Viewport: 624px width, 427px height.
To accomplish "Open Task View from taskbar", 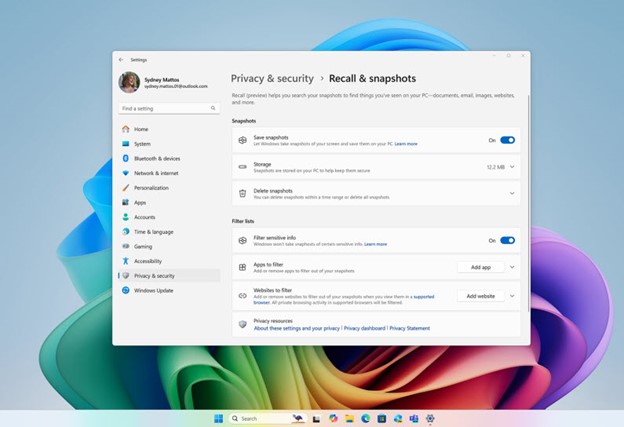I will tap(316, 419).
